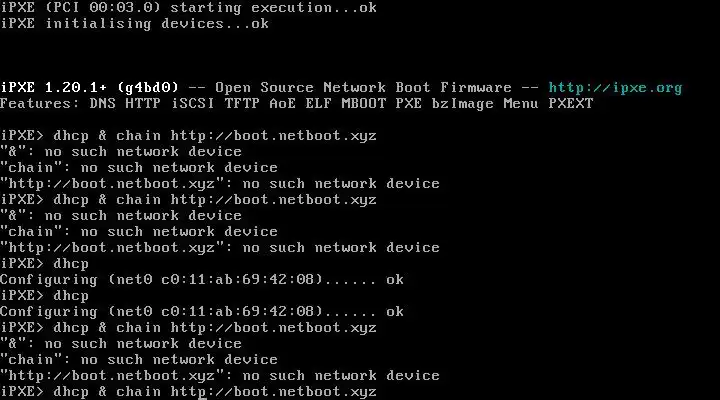Click the first 'Configuring (net0' output line
Image resolution: width=720 pixels, height=400 pixels.
point(201,279)
